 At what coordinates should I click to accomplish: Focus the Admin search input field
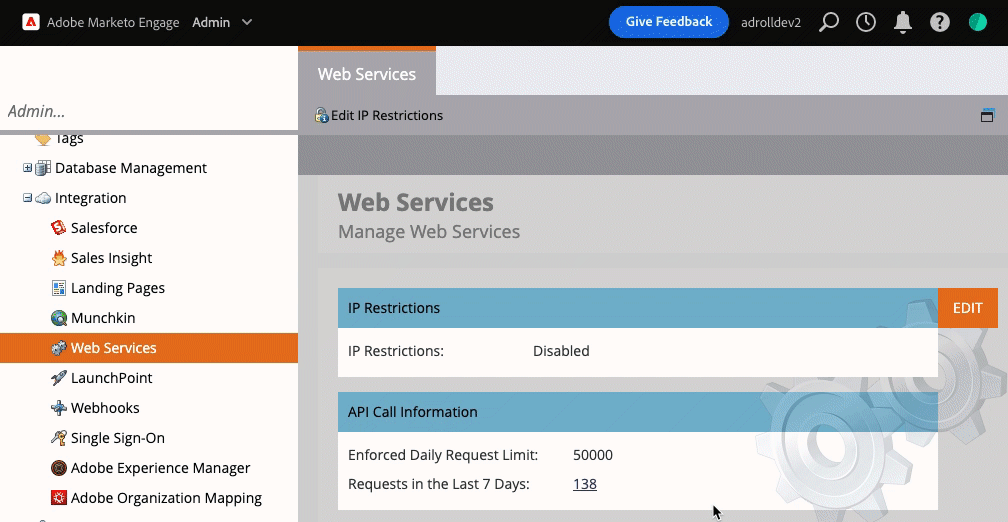click(x=149, y=111)
